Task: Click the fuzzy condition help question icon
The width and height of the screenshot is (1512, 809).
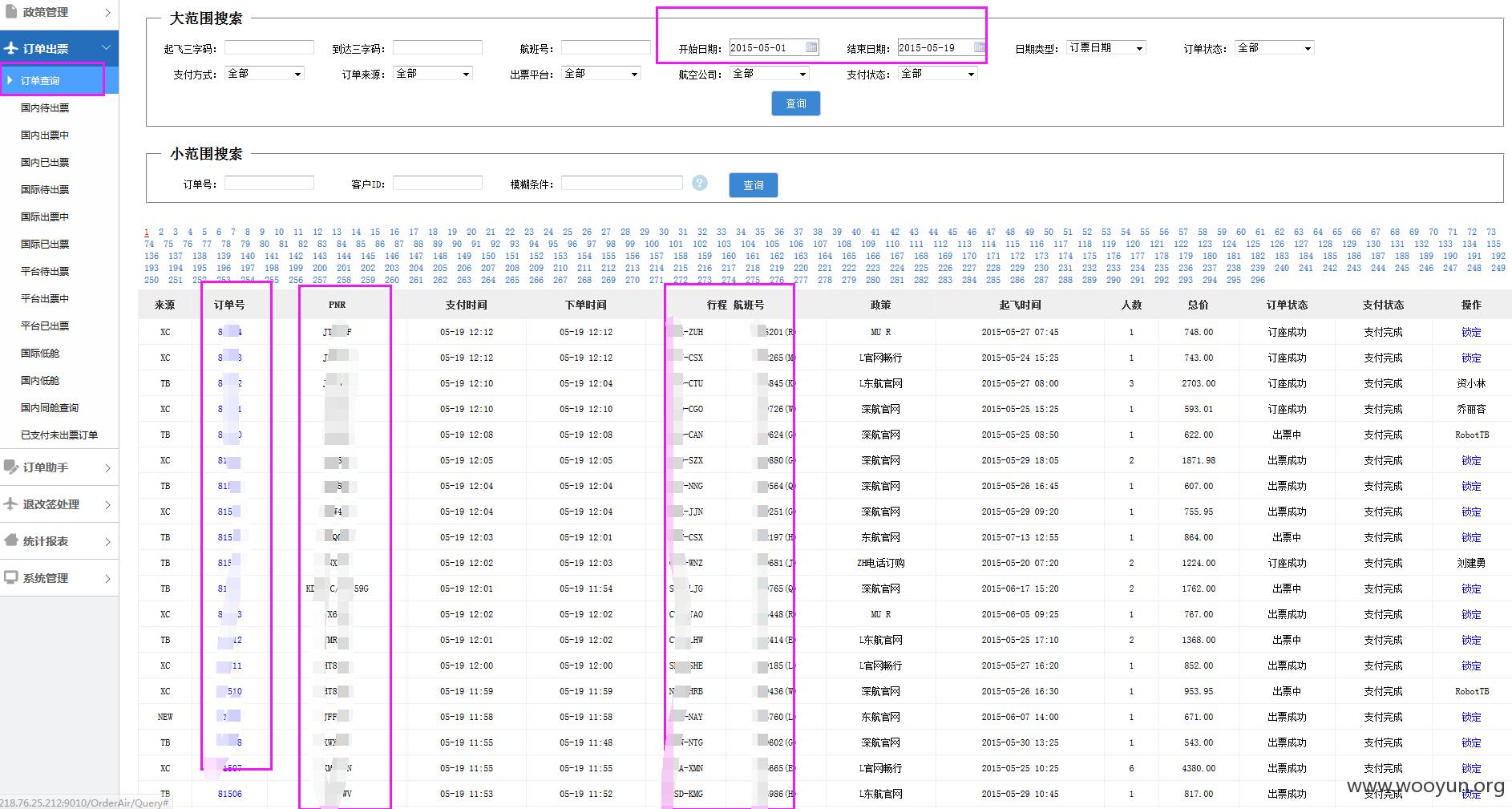Action: pos(700,183)
